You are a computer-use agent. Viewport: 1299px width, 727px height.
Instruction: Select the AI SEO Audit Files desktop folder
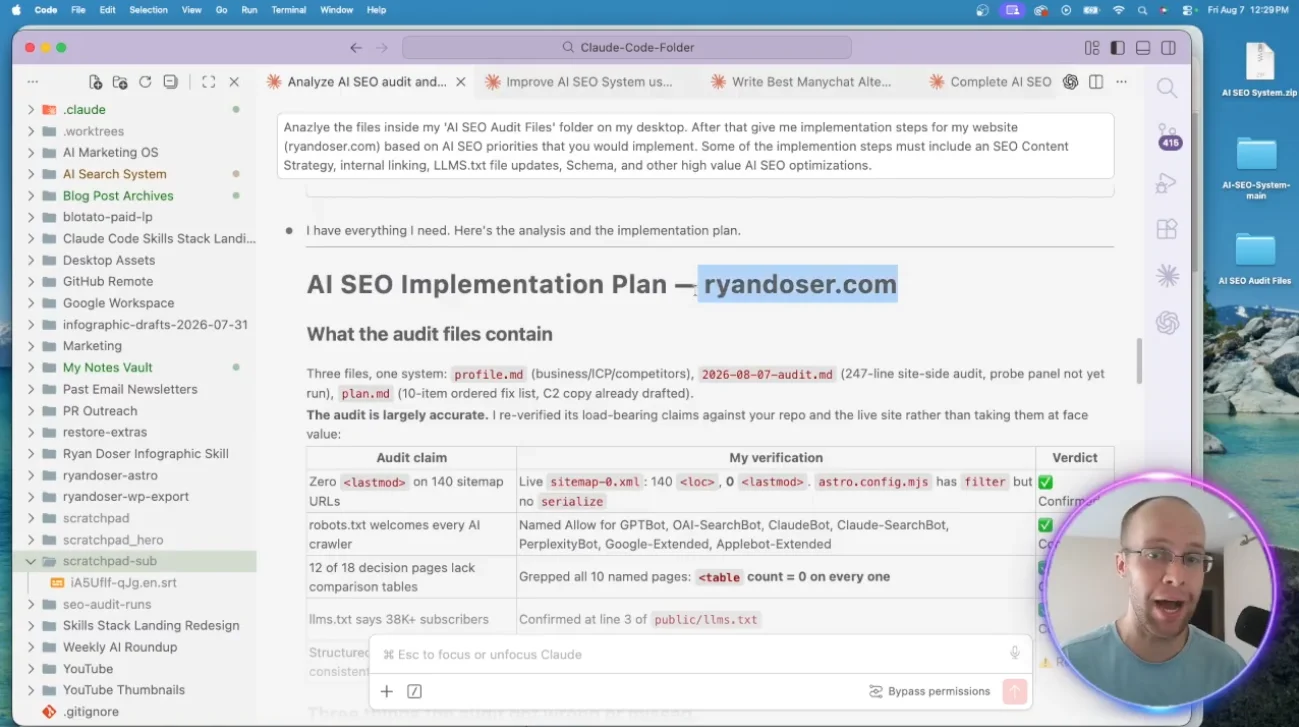[x=1256, y=258]
